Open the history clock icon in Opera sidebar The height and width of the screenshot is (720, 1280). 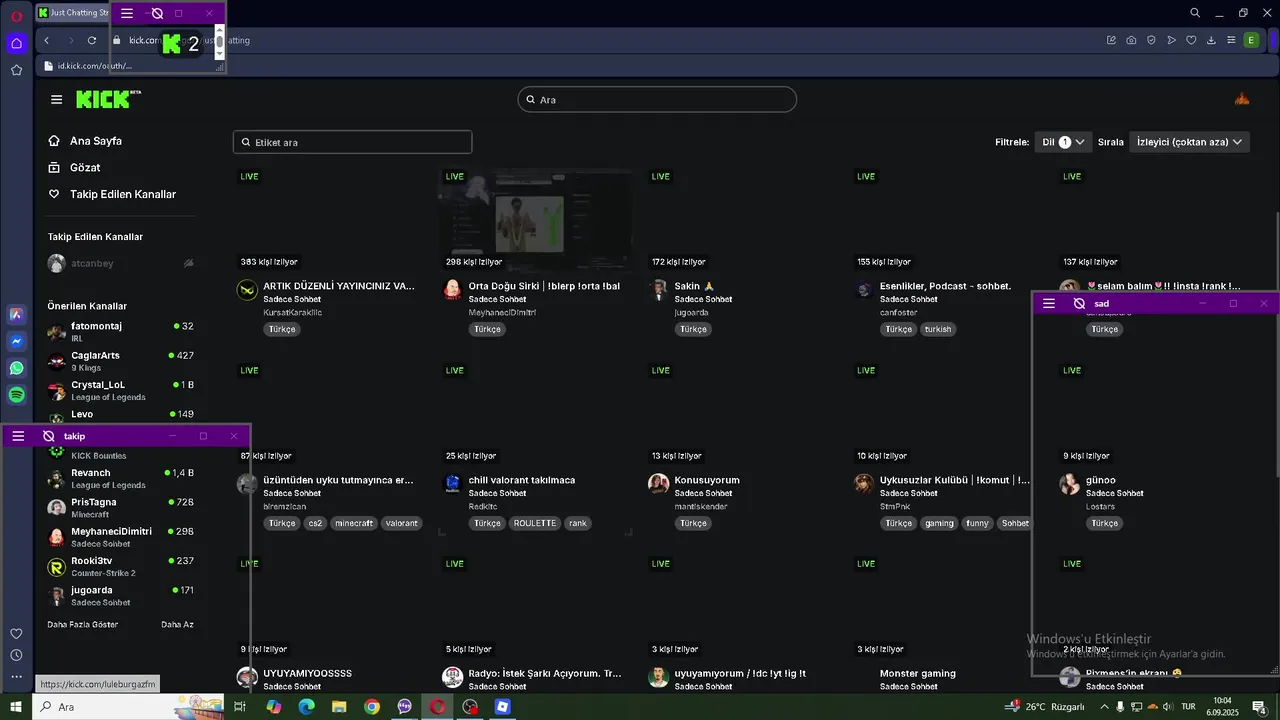[16, 655]
